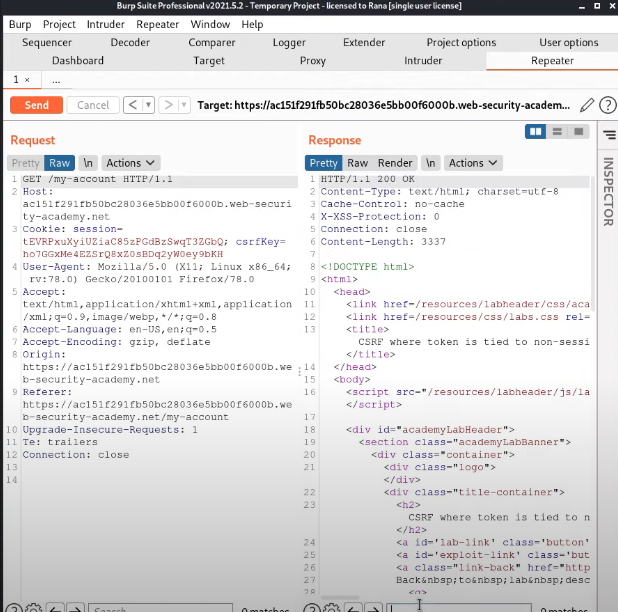Select Repeater tab 1
The height and width of the screenshot is (612, 618).
(16, 80)
